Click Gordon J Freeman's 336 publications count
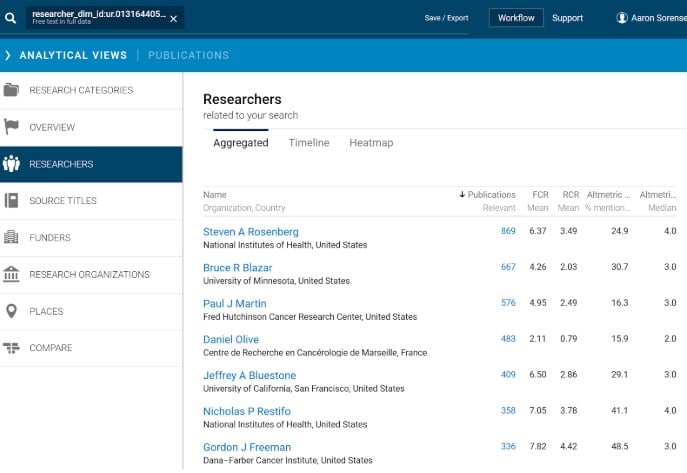 [x=508, y=447]
